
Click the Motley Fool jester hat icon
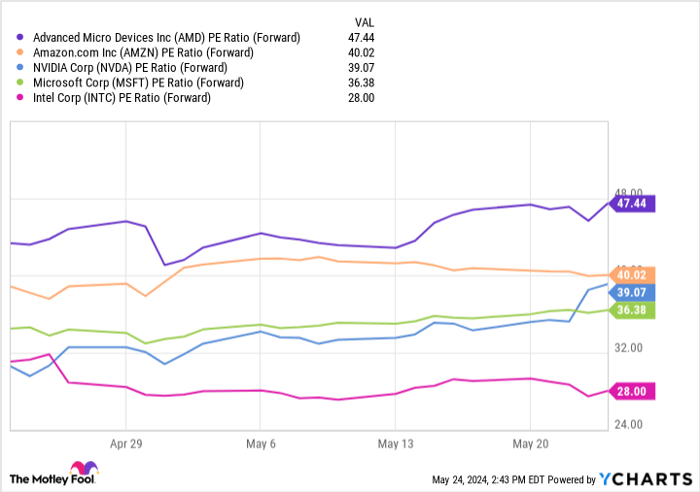[x=81, y=471]
